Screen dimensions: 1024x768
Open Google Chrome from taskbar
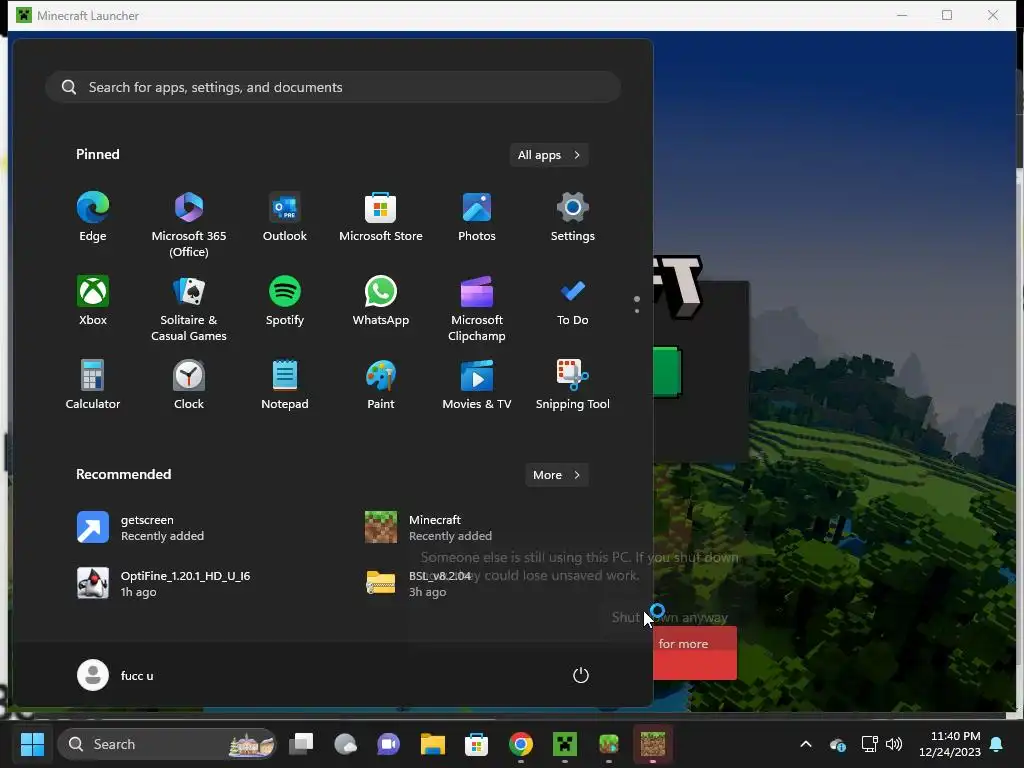coord(520,744)
